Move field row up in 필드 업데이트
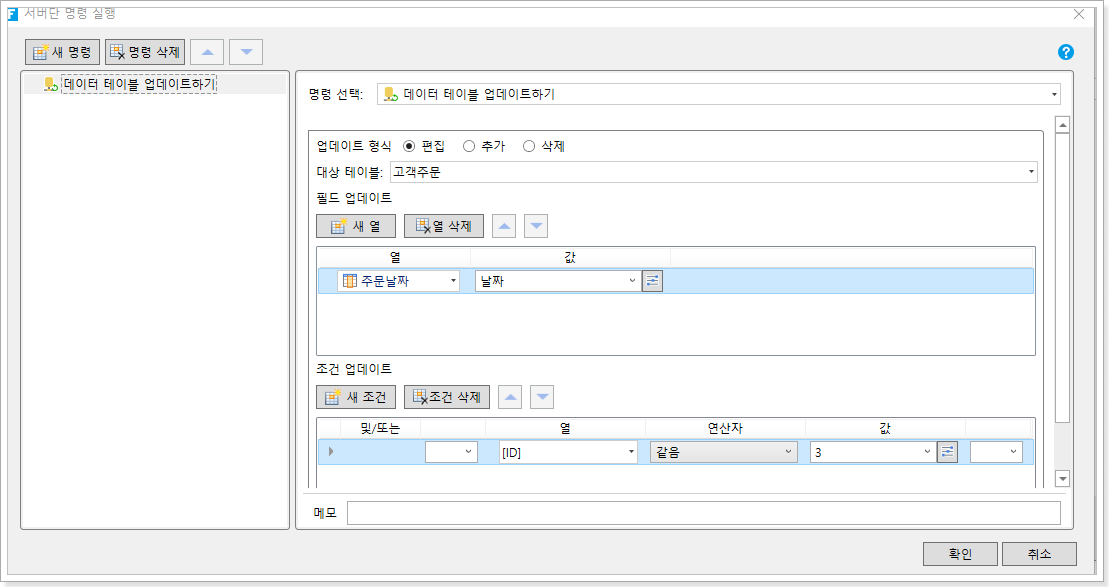The image size is (1109, 587). pyautogui.click(x=505, y=226)
